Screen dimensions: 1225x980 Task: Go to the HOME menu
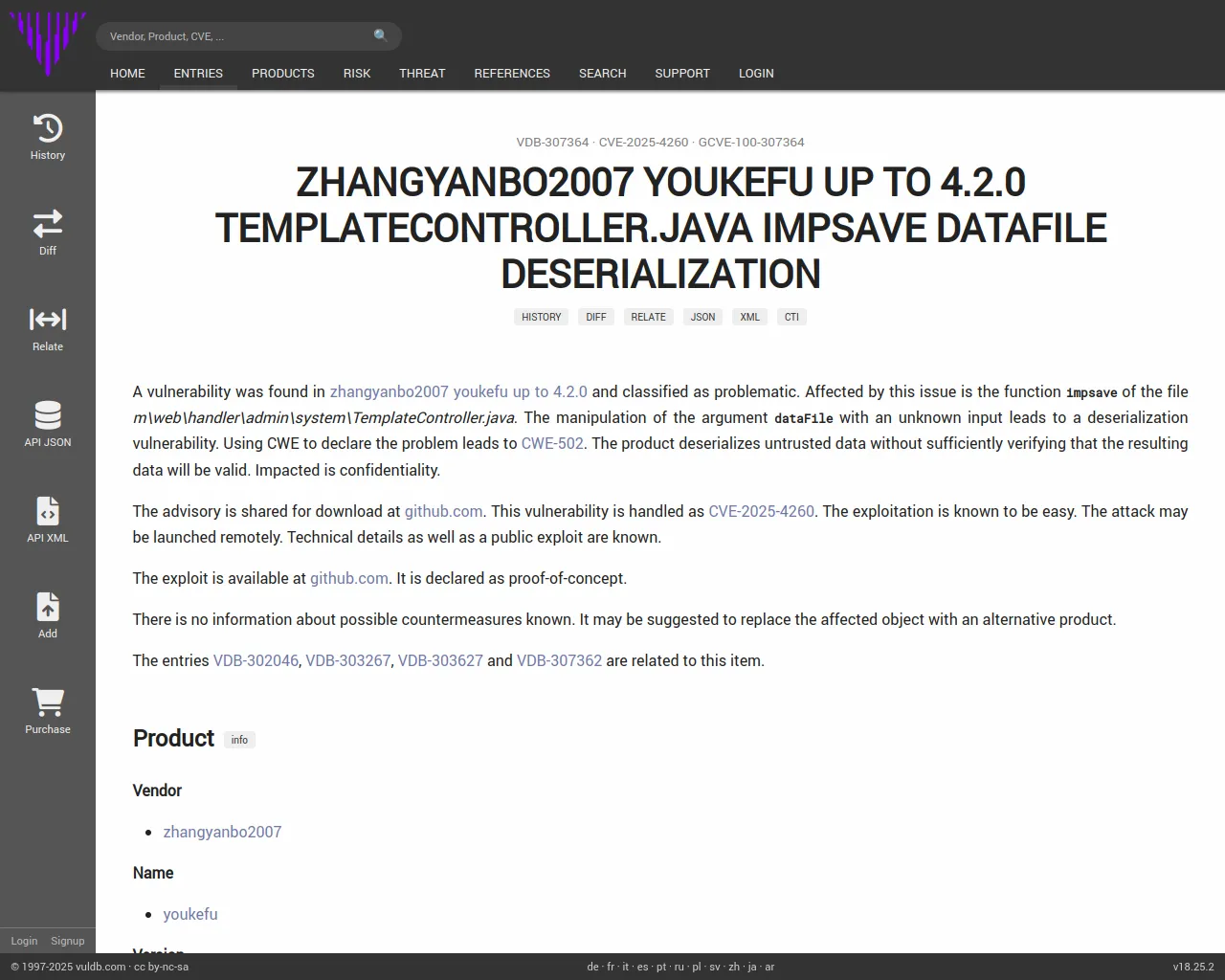[x=127, y=73]
